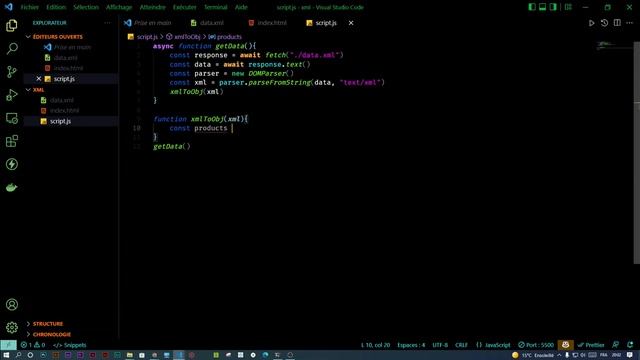Open Explorer panel more actions ellipsis

(107, 23)
